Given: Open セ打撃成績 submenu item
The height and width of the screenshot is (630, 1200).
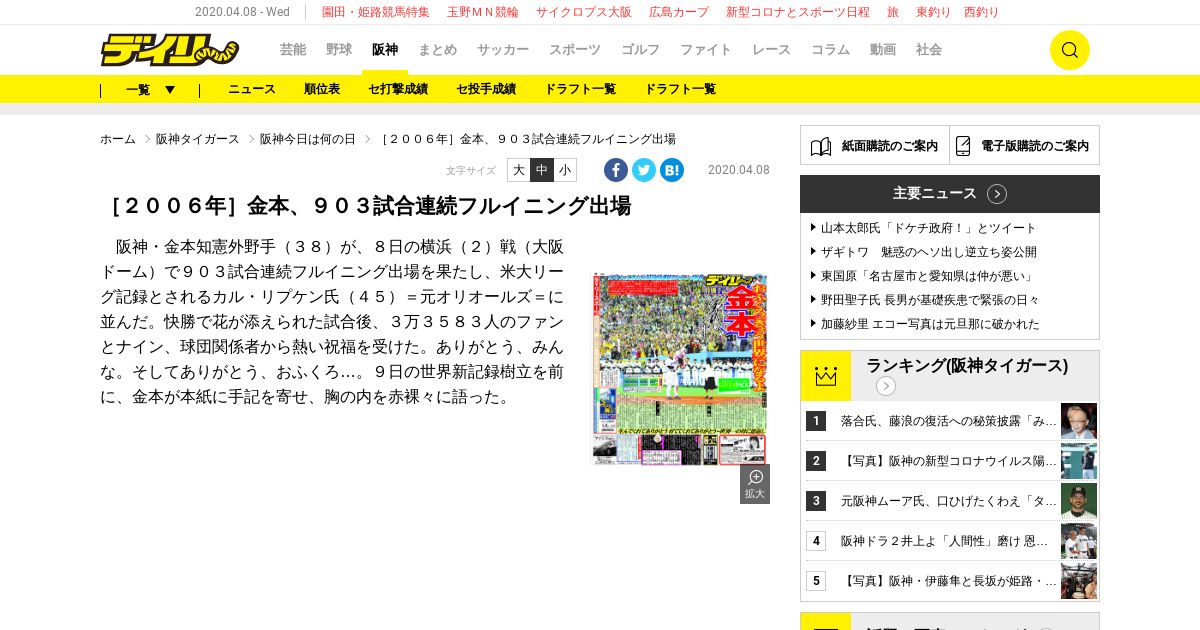Looking at the screenshot, I should pyautogui.click(x=398, y=89).
